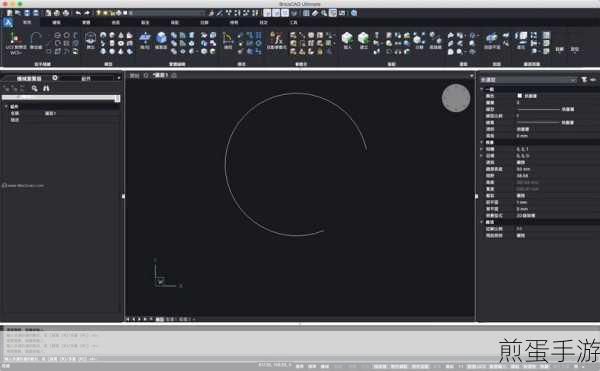Click the binoculars icon in mechanical browser
The image size is (600, 371).
[x=46, y=88]
